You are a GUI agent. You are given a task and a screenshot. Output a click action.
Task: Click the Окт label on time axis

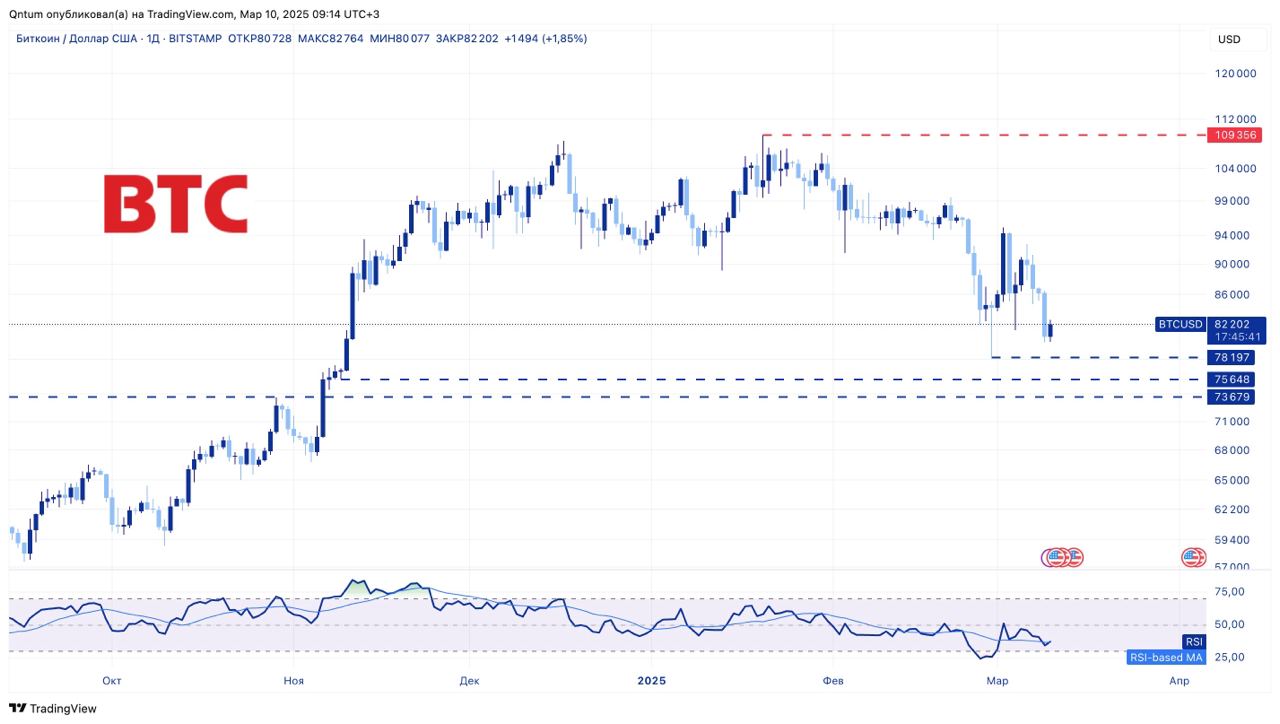pyautogui.click(x=112, y=681)
